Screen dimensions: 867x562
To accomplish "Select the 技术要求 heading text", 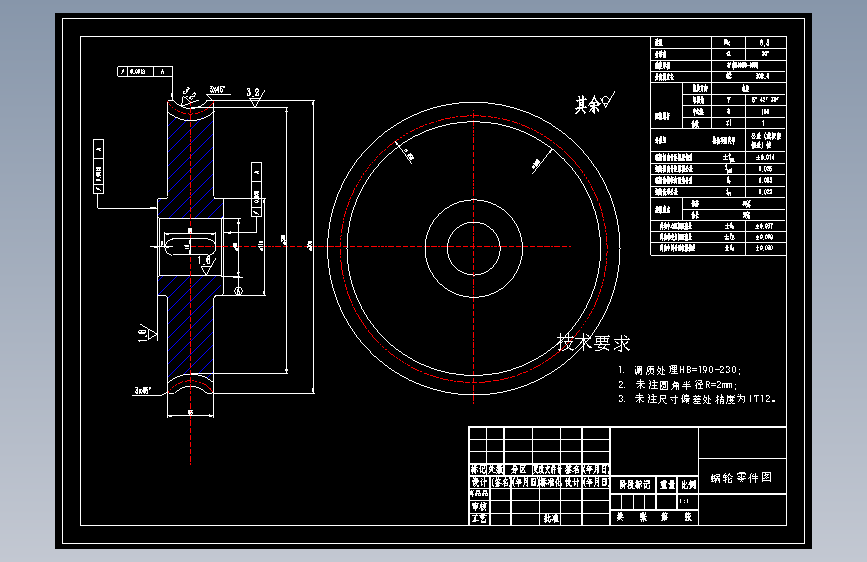I will click(593, 343).
